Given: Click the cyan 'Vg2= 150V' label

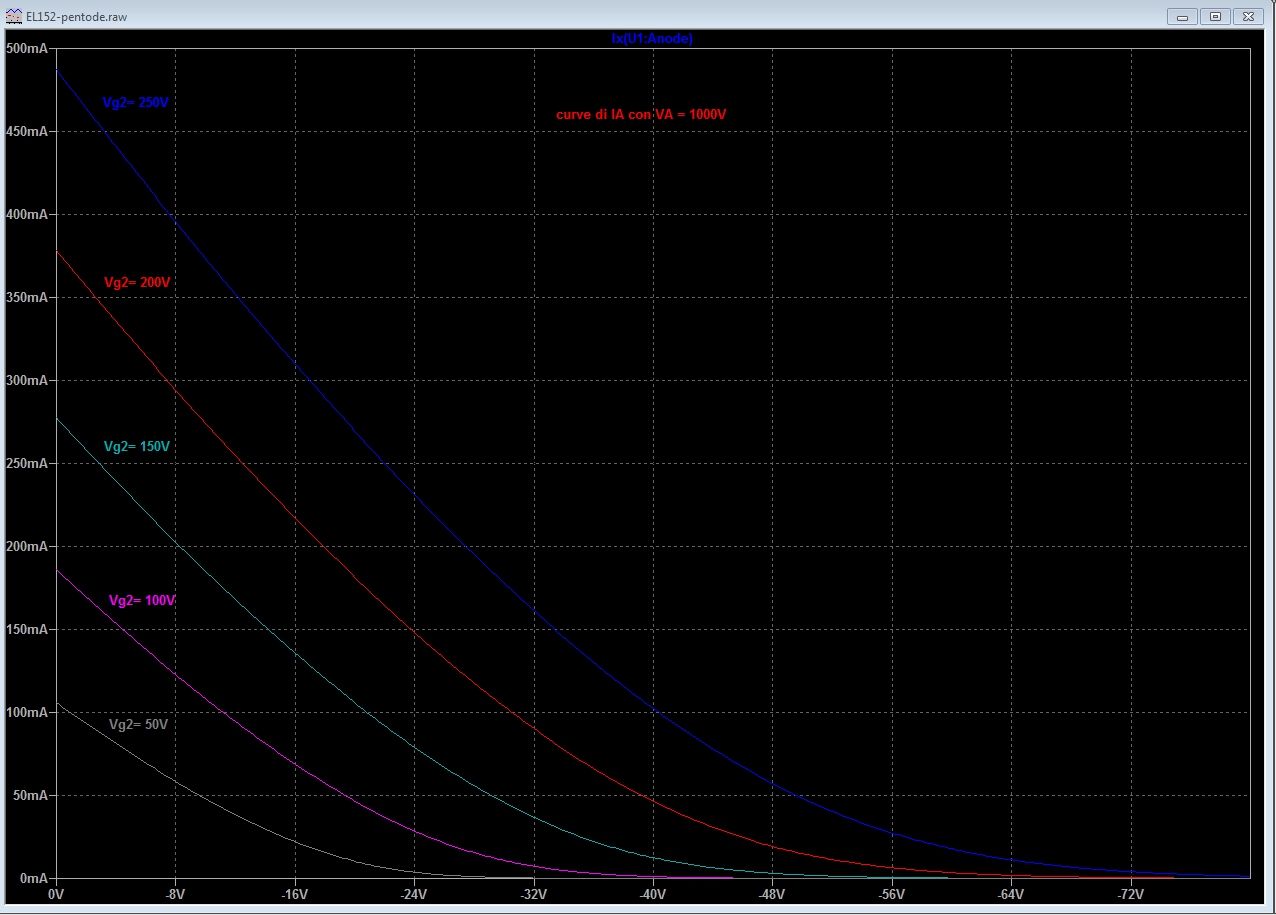Looking at the screenshot, I should pyautogui.click(x=137, y=447).
